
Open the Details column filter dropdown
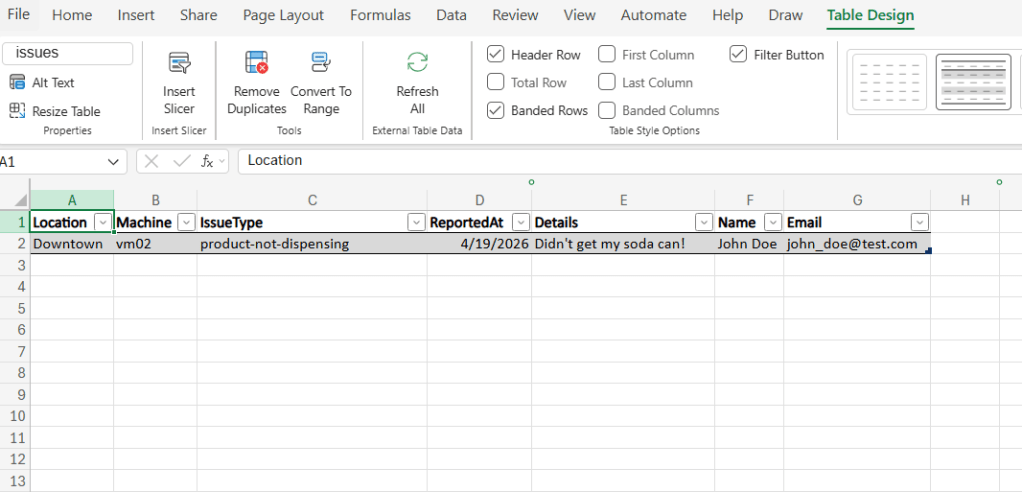[x=704, y=223]
